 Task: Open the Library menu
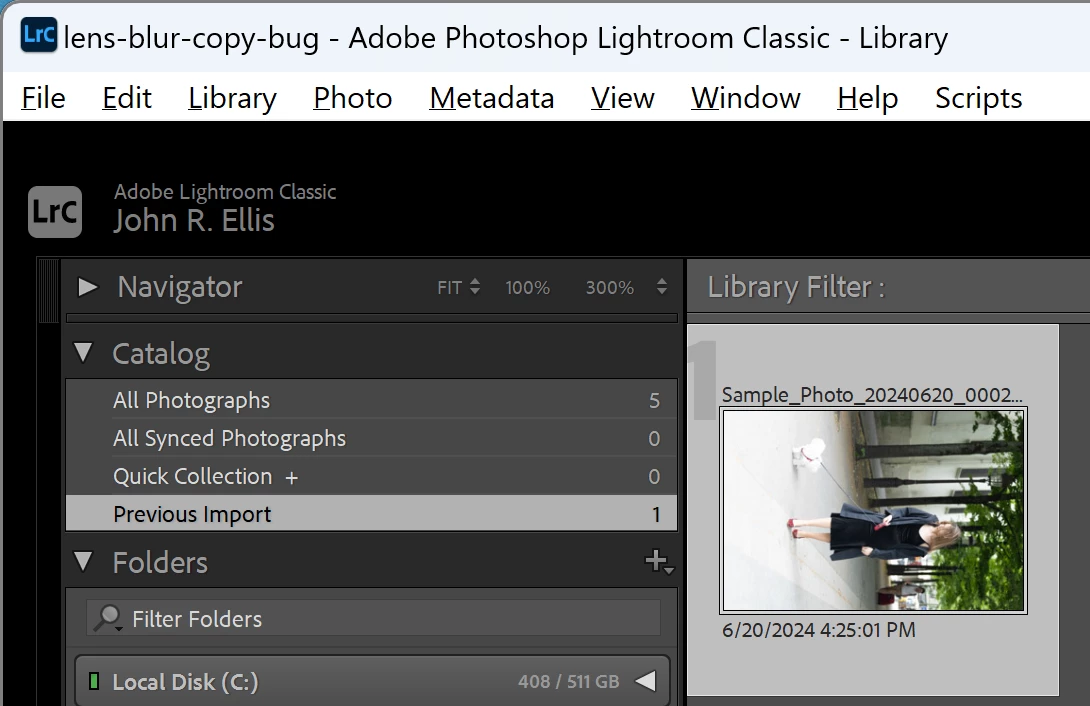coord(232,98)
